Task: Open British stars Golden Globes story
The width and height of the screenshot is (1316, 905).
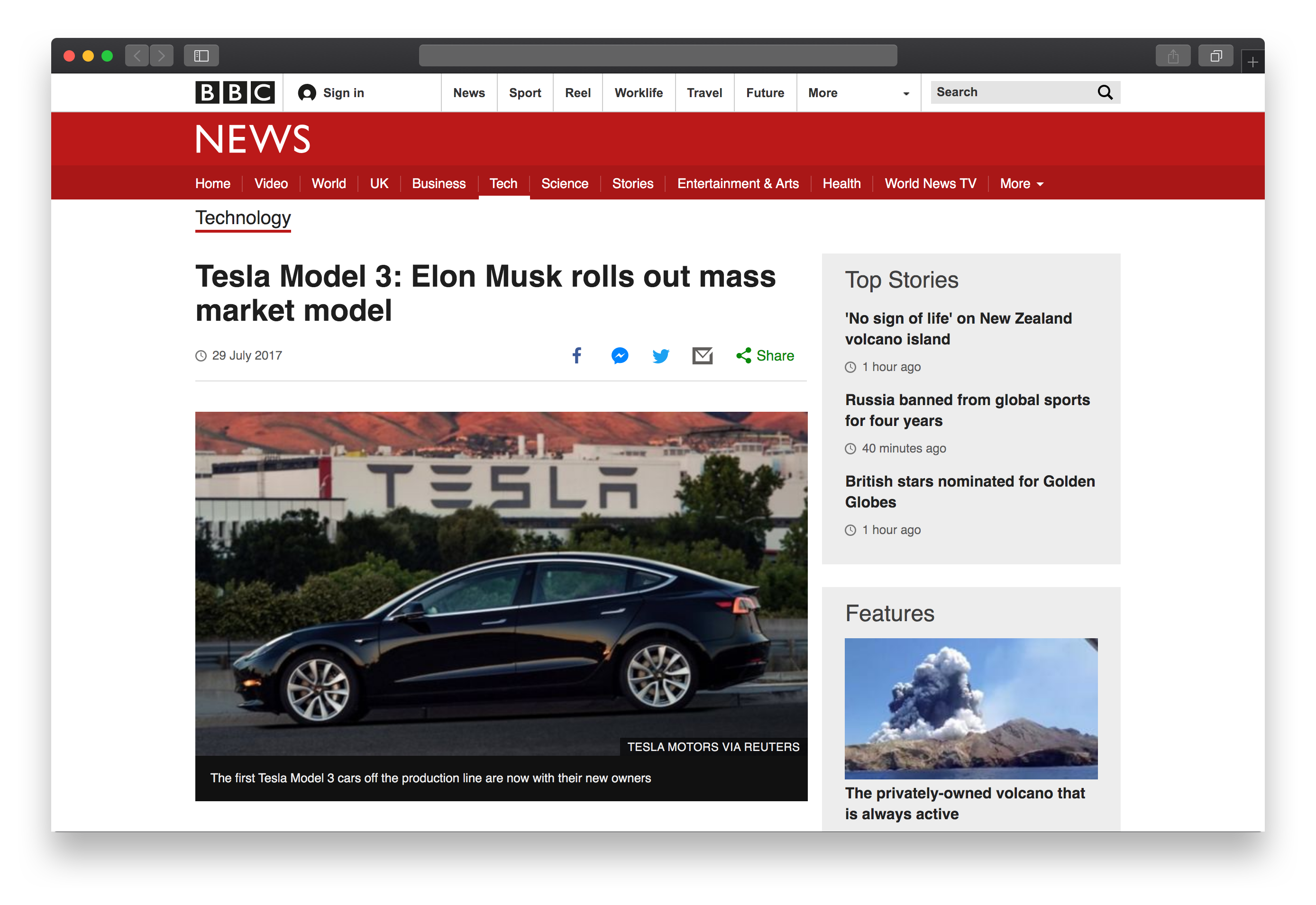Action: point(969,492)
